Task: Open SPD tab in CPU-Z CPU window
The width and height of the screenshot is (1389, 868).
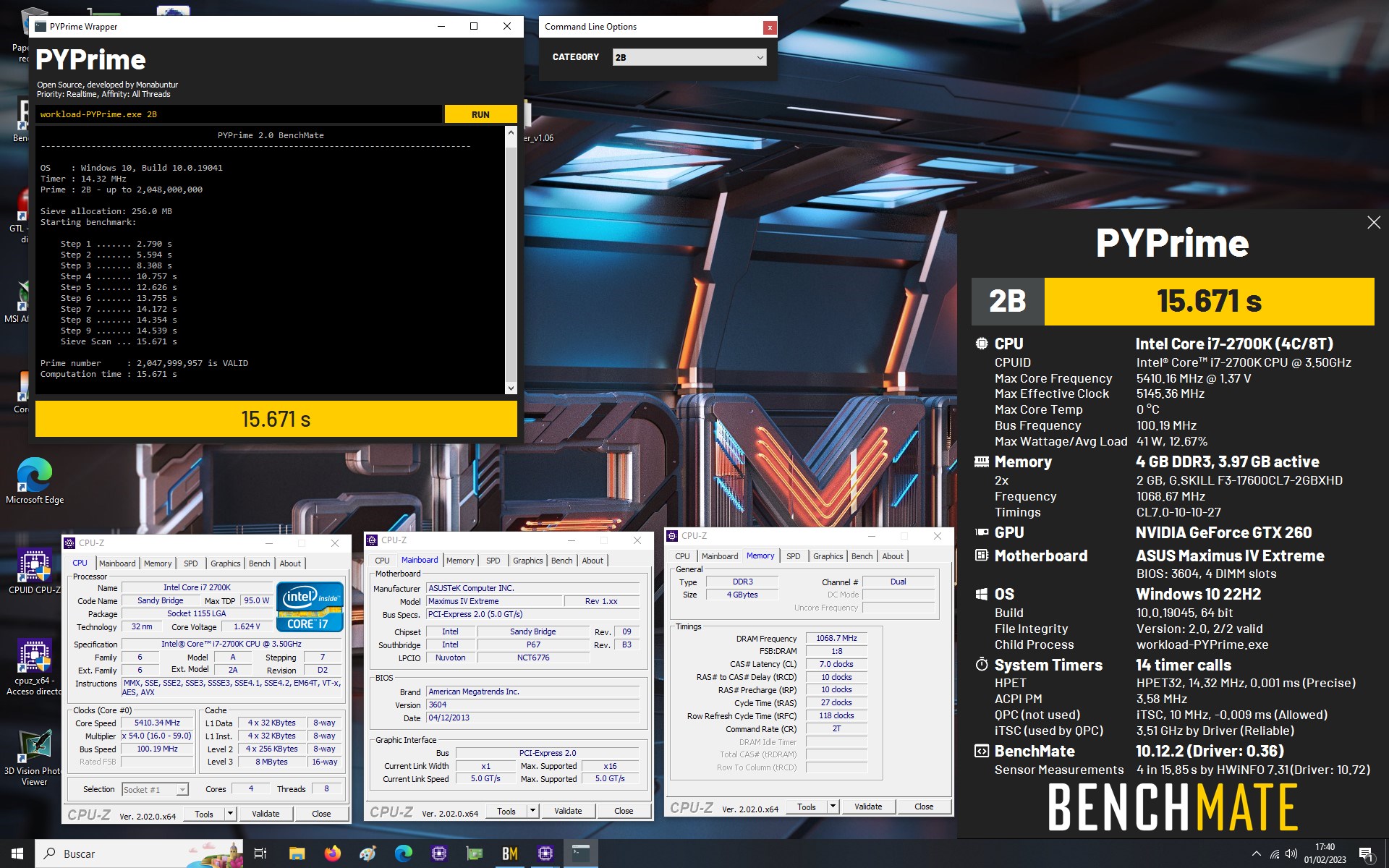Action: point(190,563)
